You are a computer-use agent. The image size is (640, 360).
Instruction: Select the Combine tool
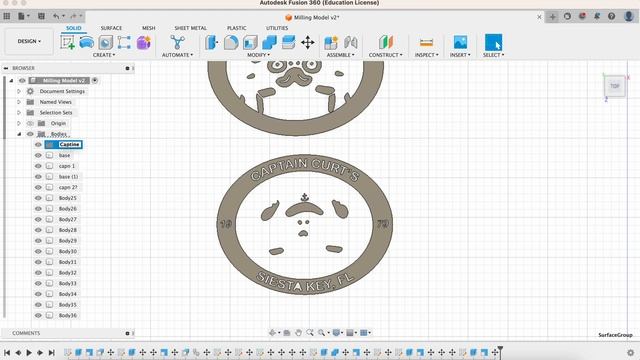pos(269,42)
